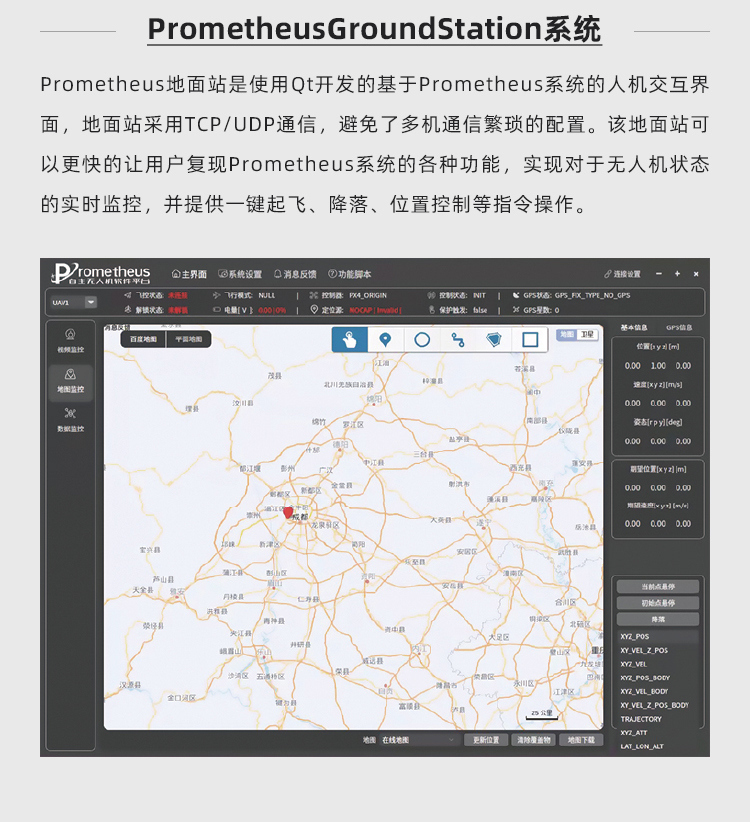Switch to 基本信息 basic info tab
The image size is (750, 822).
[634, 328]
